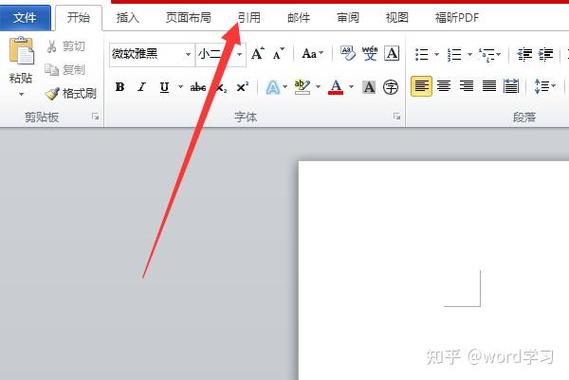This screenshot has width=569, height=380.
Task: Center align the paragraph
Action: pyautogui.click(x=444, y=86)
